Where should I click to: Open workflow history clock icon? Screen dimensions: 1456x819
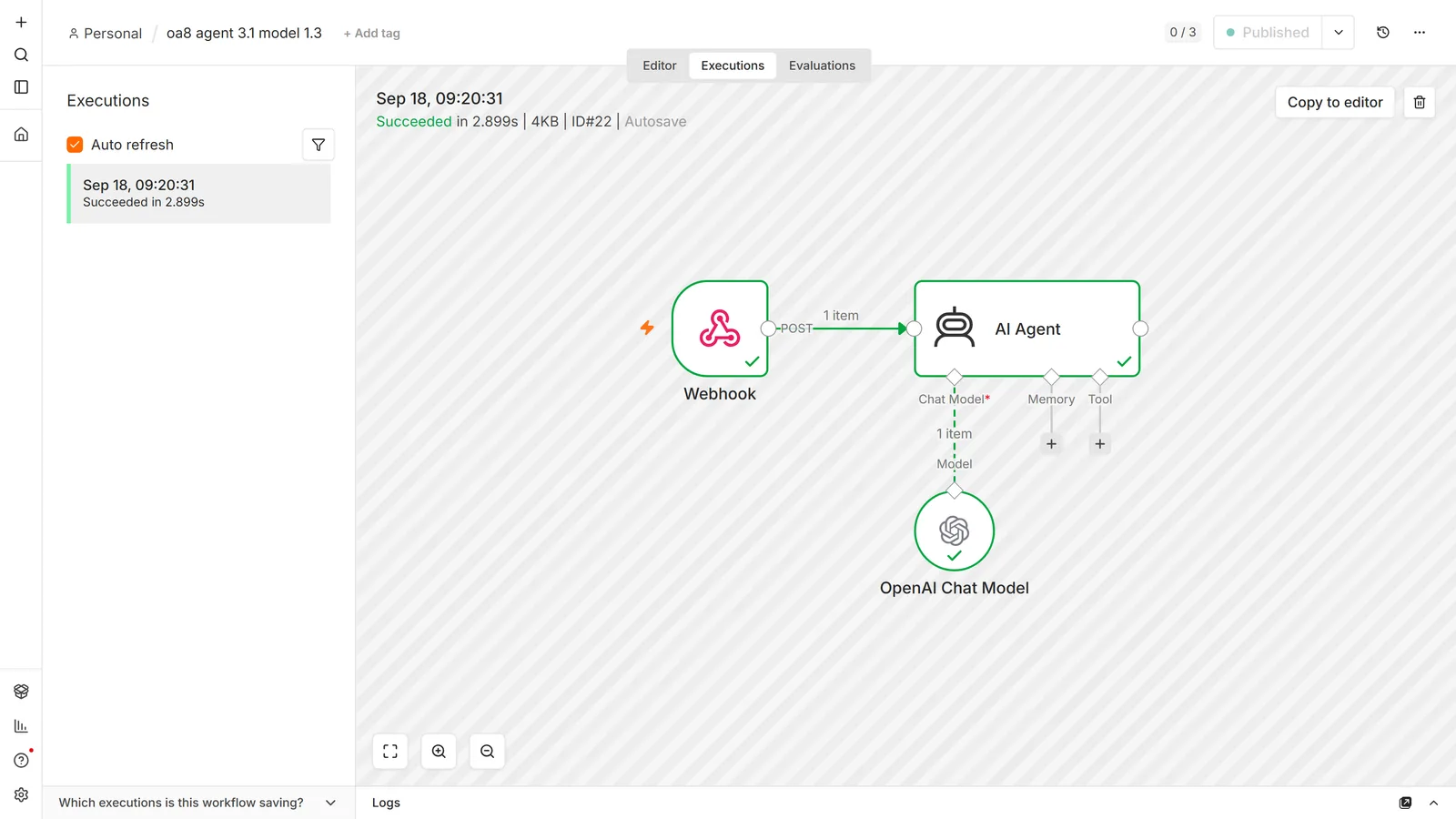pos(1382,33)
